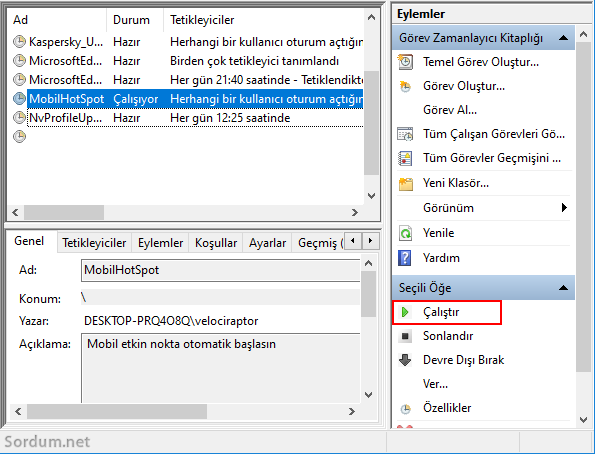Select the MobilHotSpot task row

coord(188,99)
